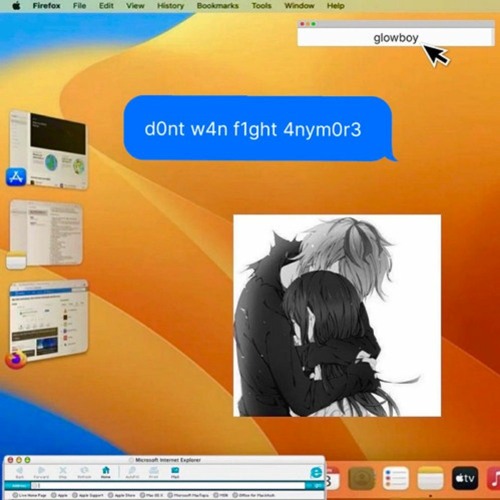
Task: Open the brown Contacts icon in the Dock
Action: [361, 478]
